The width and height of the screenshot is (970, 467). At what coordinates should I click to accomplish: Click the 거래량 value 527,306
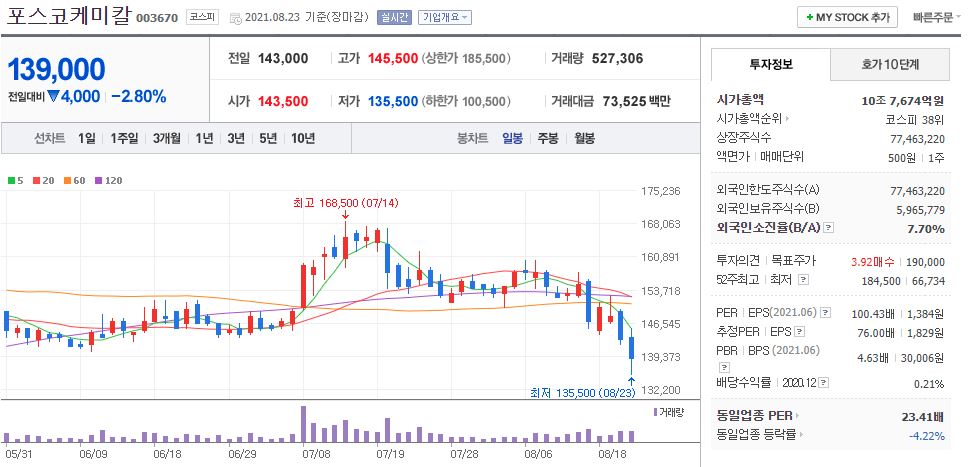coord(617,59)
